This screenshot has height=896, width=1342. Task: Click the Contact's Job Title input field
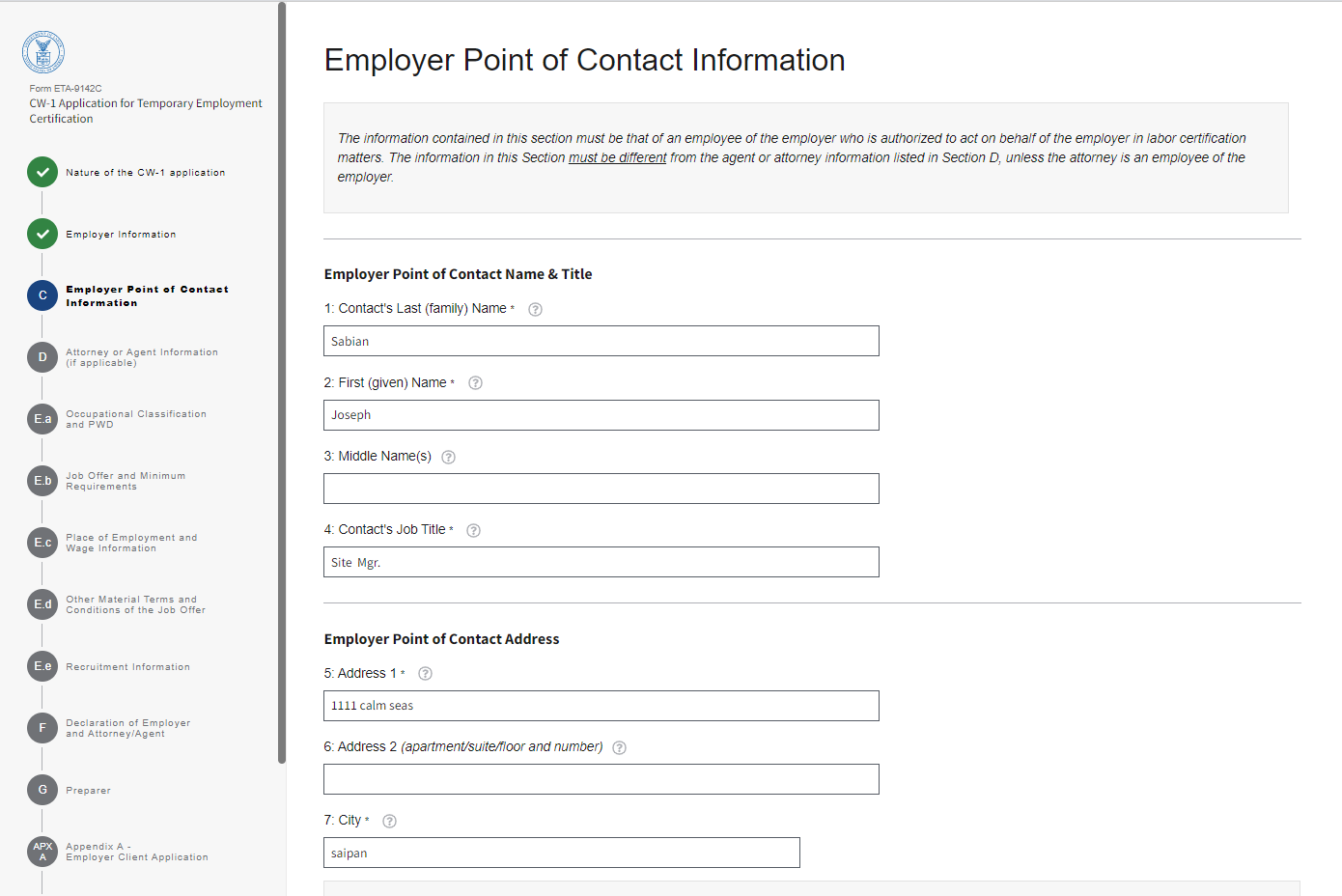click(x=601, y=562)
